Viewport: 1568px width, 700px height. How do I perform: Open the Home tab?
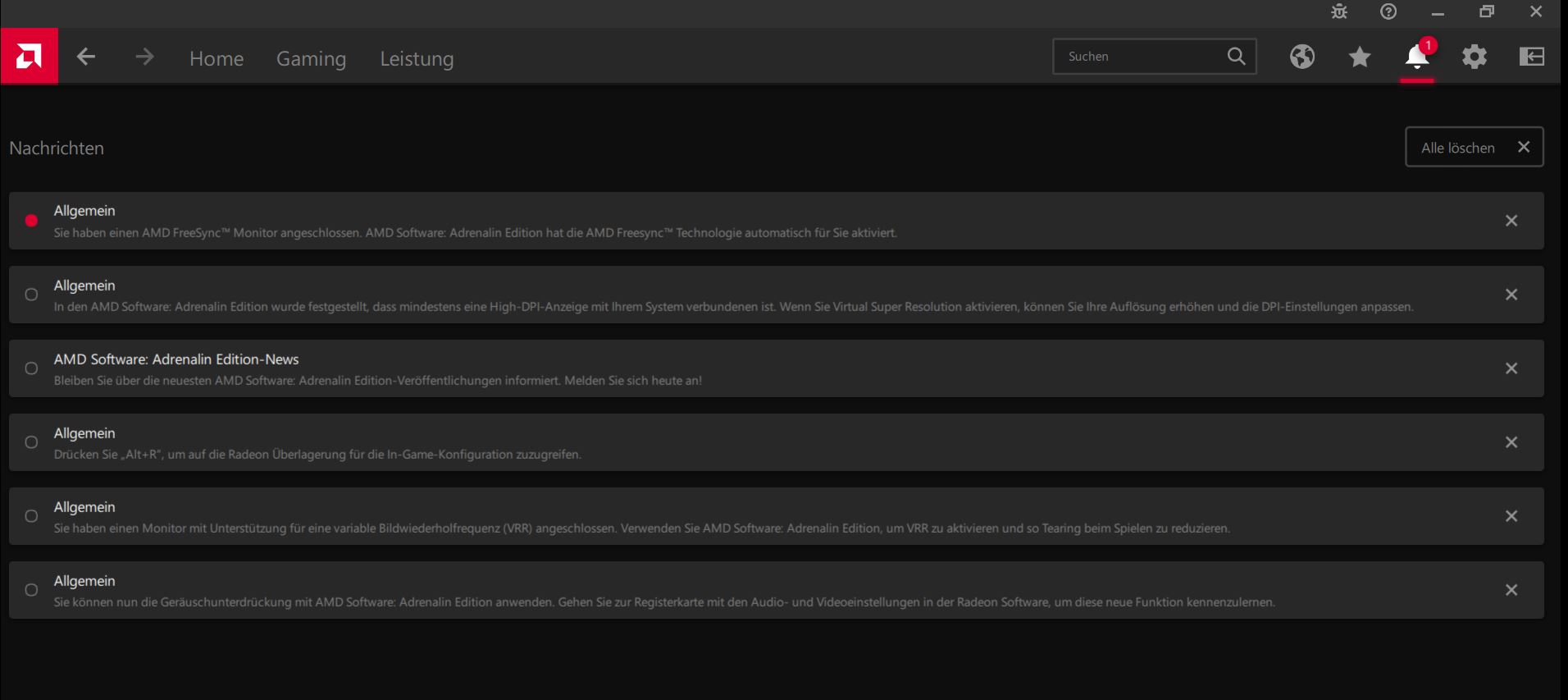217,58
